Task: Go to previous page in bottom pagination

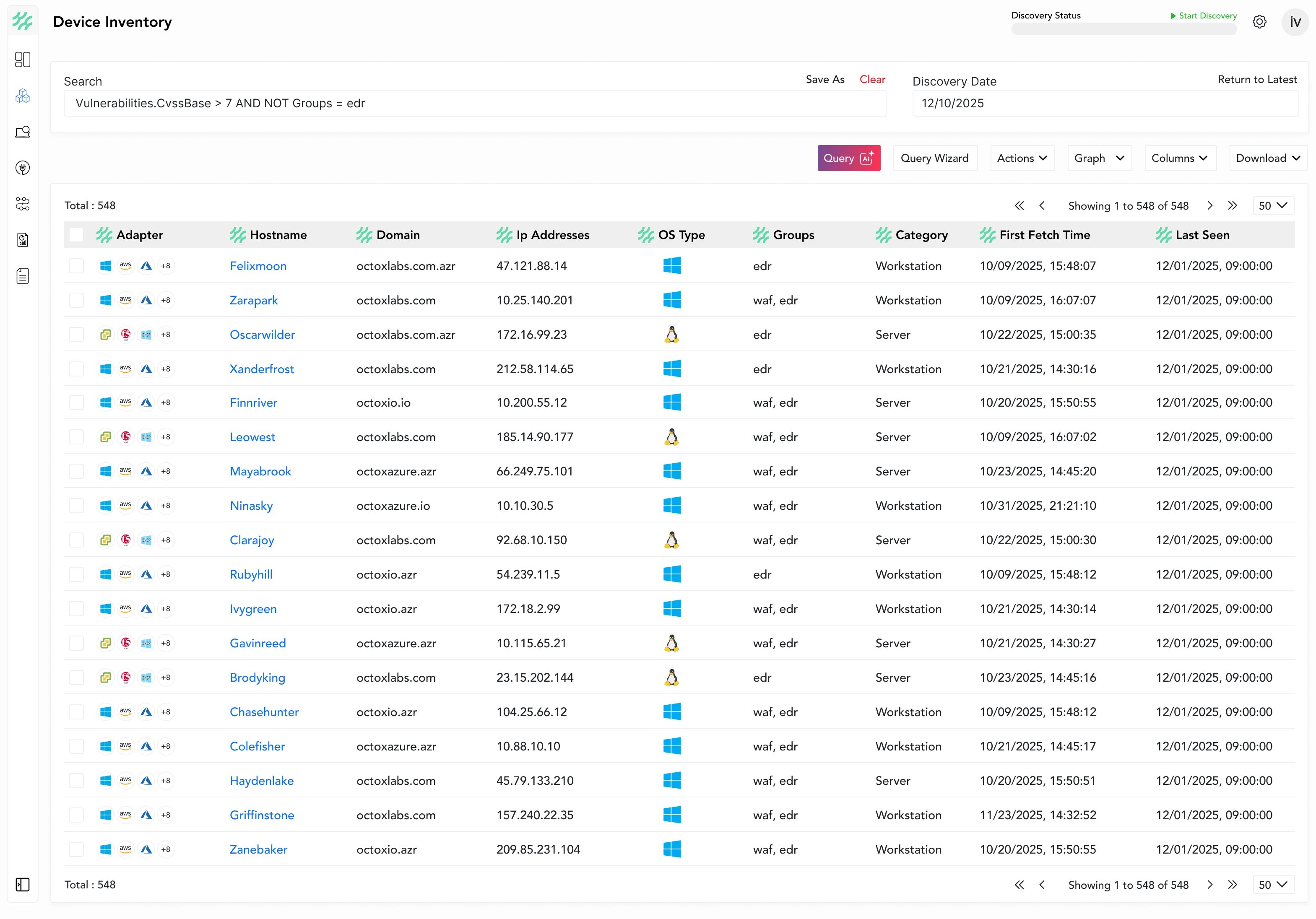Action: pos(1042,885)
